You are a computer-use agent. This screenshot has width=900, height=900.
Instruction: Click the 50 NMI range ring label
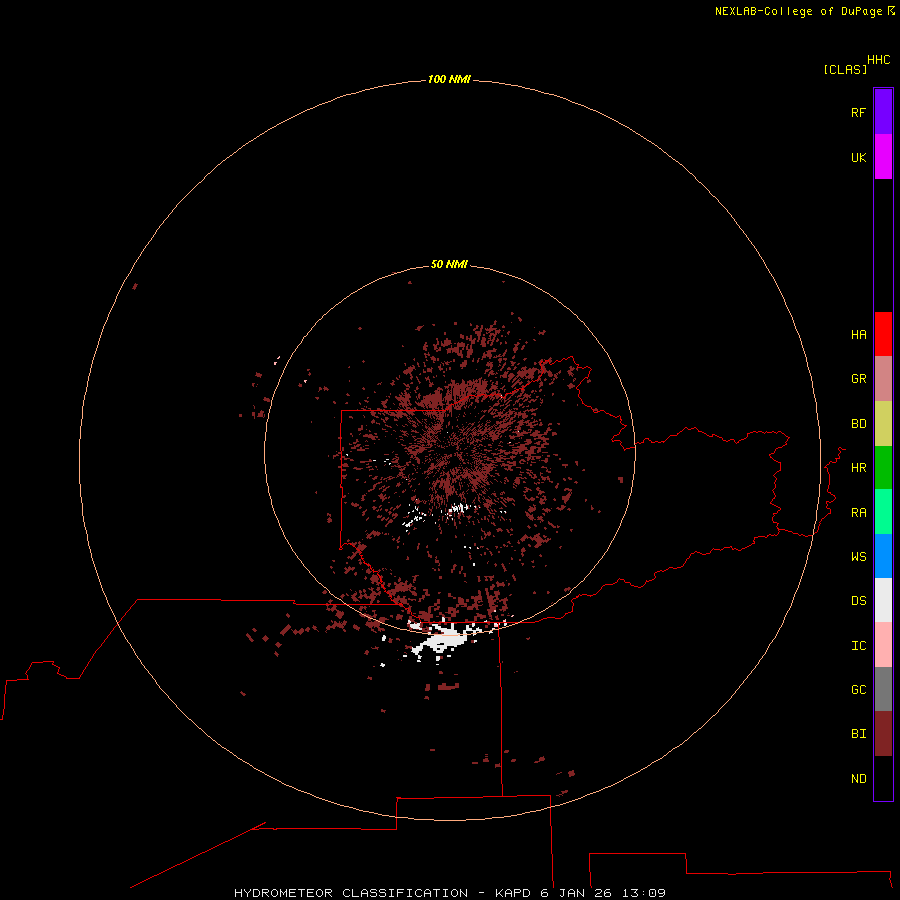click(449, 264)
